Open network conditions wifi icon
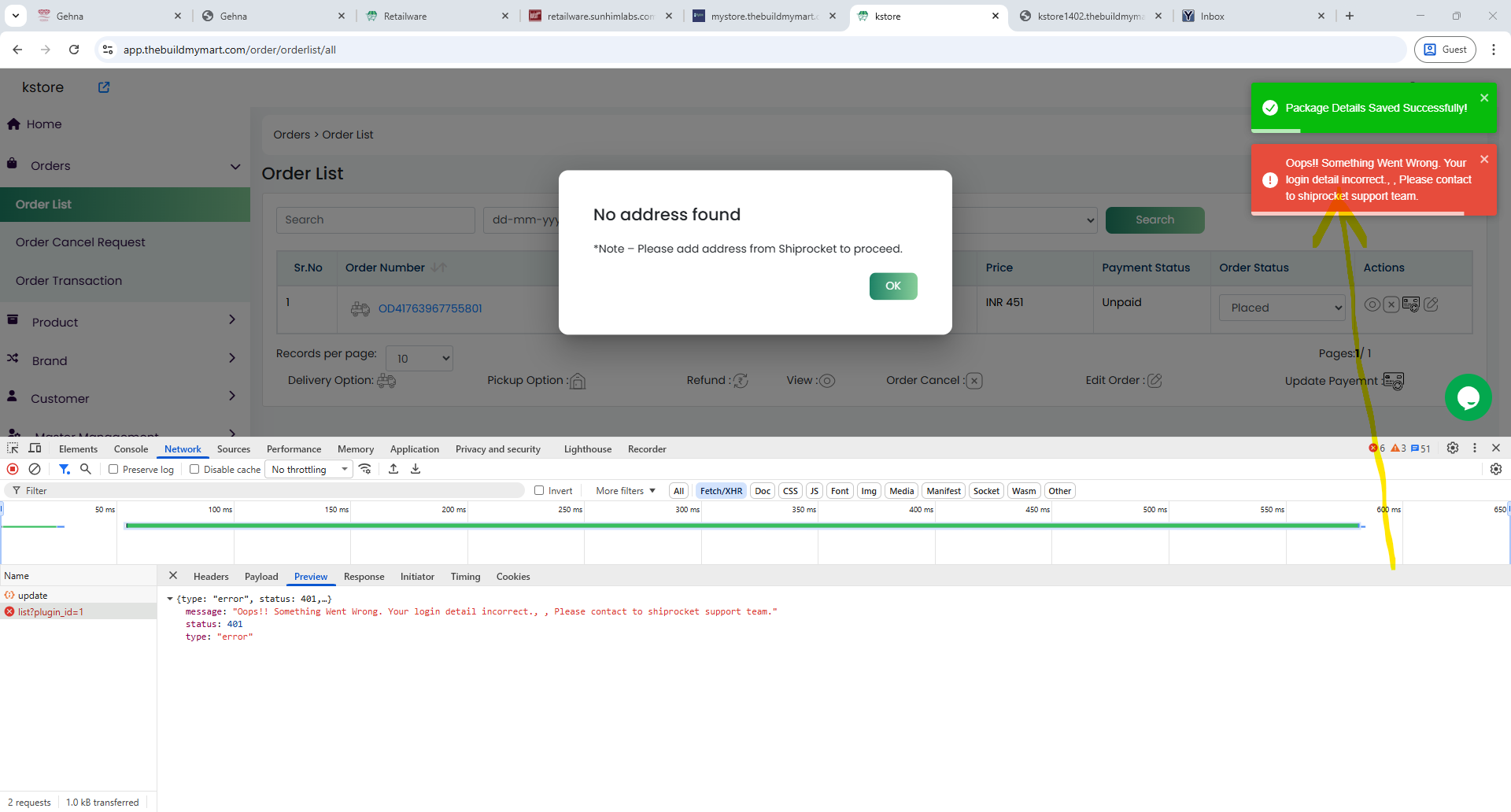The width and height of the screenshot is (1511, 812). pos(365,469)
